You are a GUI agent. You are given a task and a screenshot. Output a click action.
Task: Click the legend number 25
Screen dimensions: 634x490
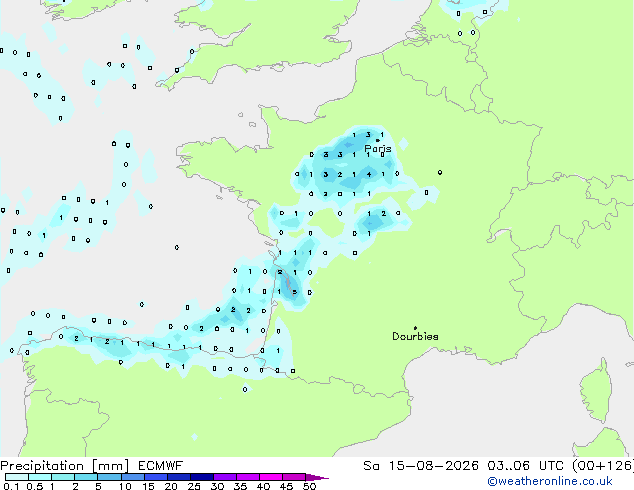pos(194,486)
